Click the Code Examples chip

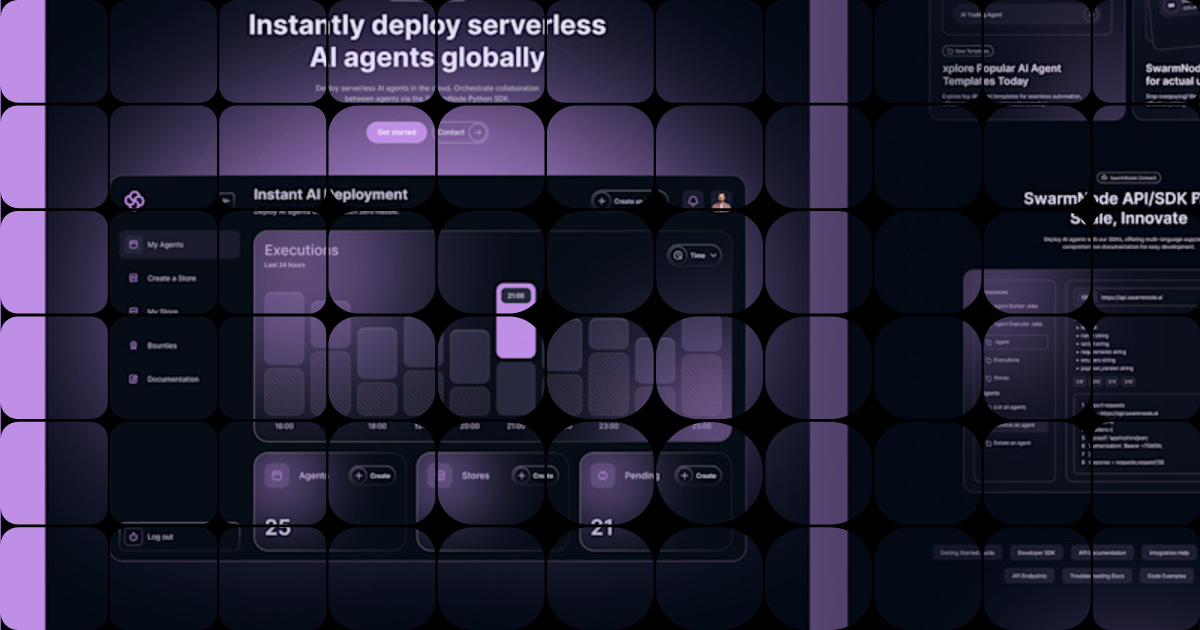(x=1167, y=576)
